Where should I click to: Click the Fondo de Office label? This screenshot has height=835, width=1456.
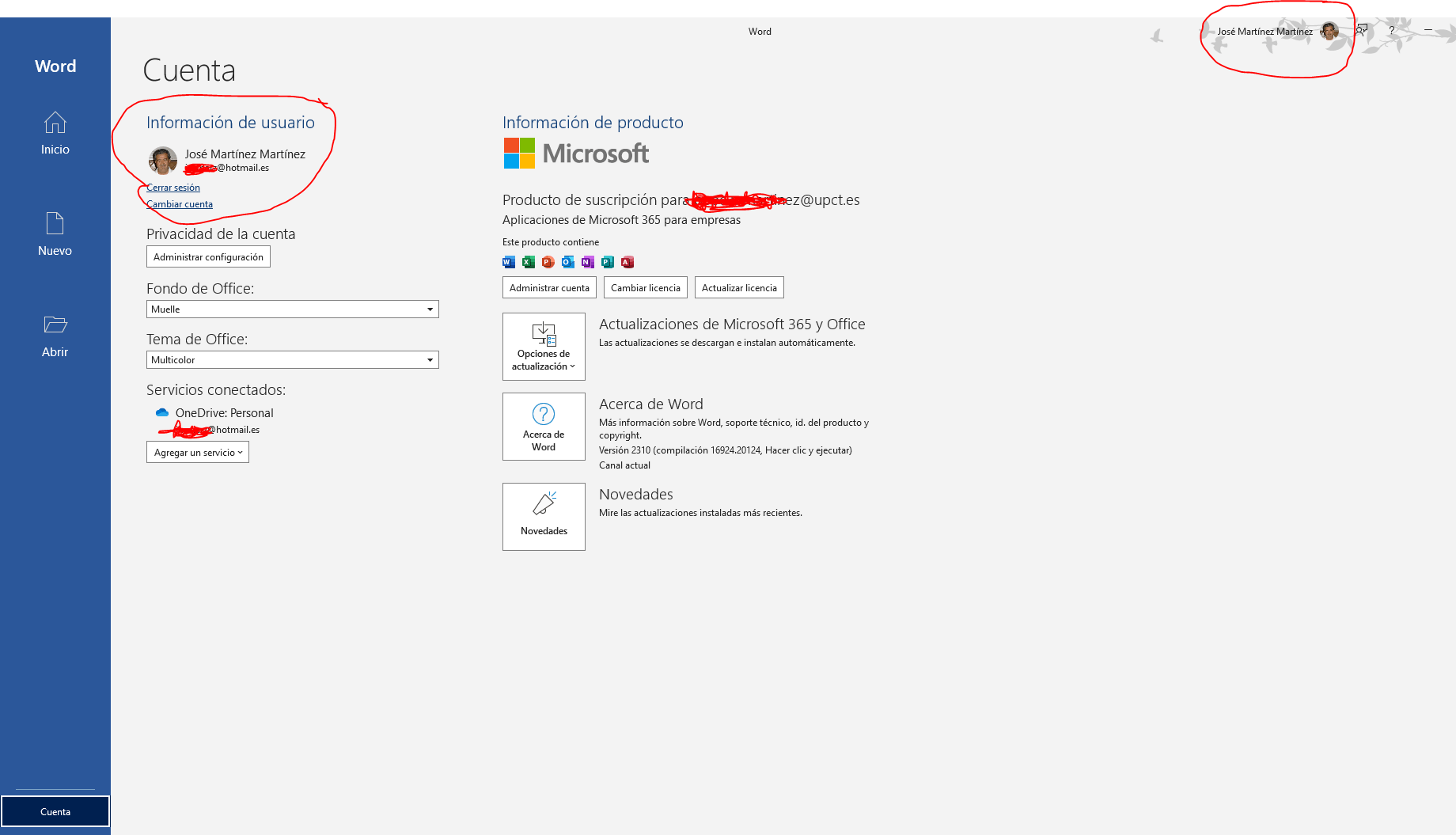tap(200, 289)
